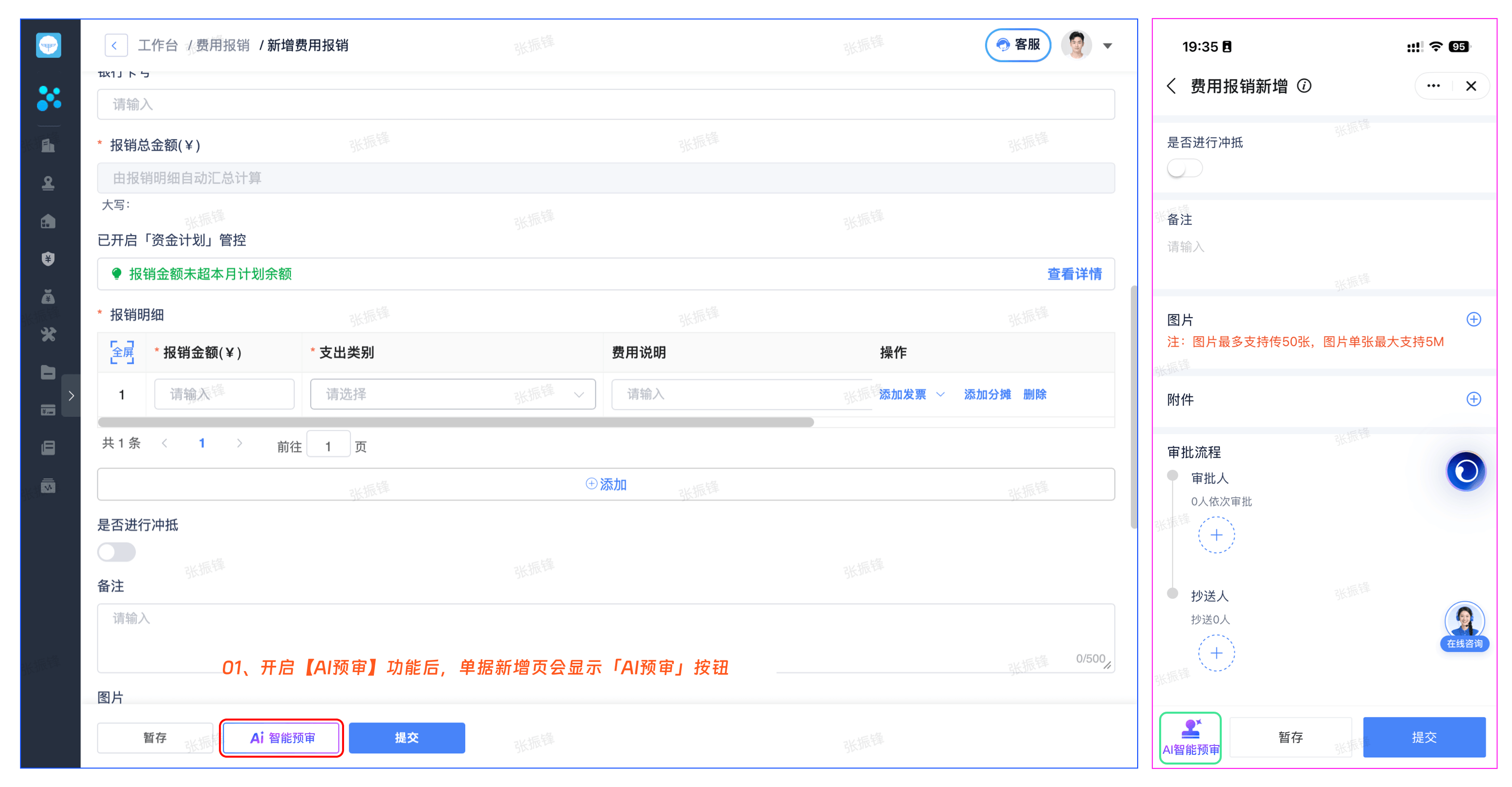Go to 工作台 breadcrumb
Screen dimensions: 1512x787
[157, 46]
